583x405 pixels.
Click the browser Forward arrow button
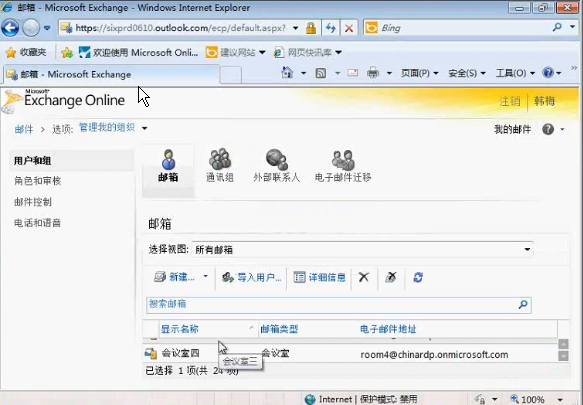pyautogui.click(x=31, y=28)
